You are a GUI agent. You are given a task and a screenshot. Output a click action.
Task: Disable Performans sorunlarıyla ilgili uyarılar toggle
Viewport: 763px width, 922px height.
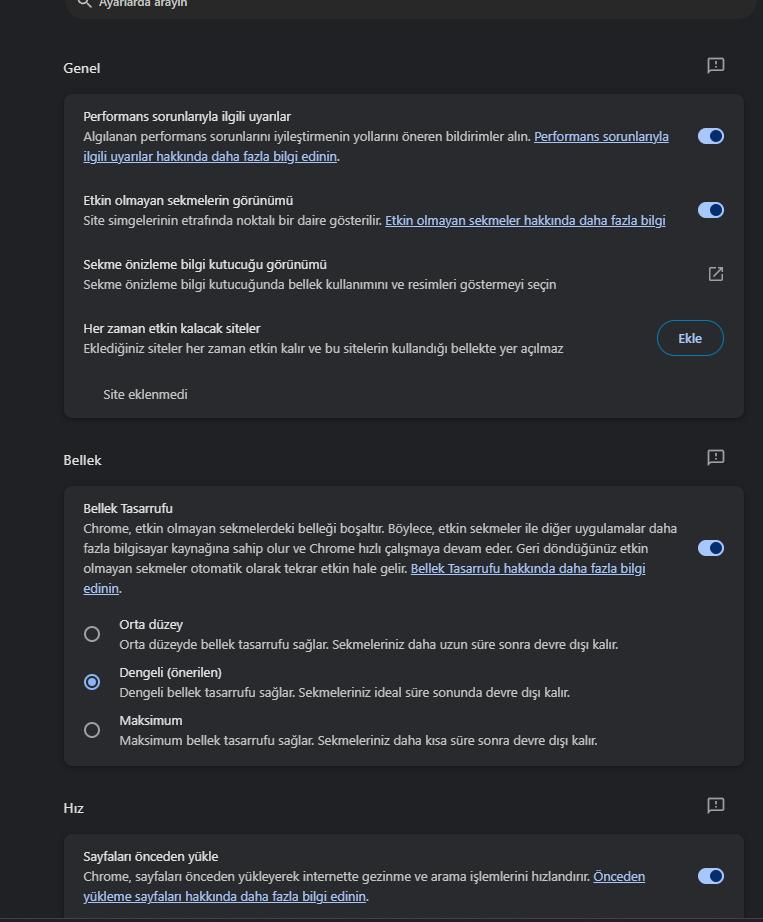(x=710, y=136)
